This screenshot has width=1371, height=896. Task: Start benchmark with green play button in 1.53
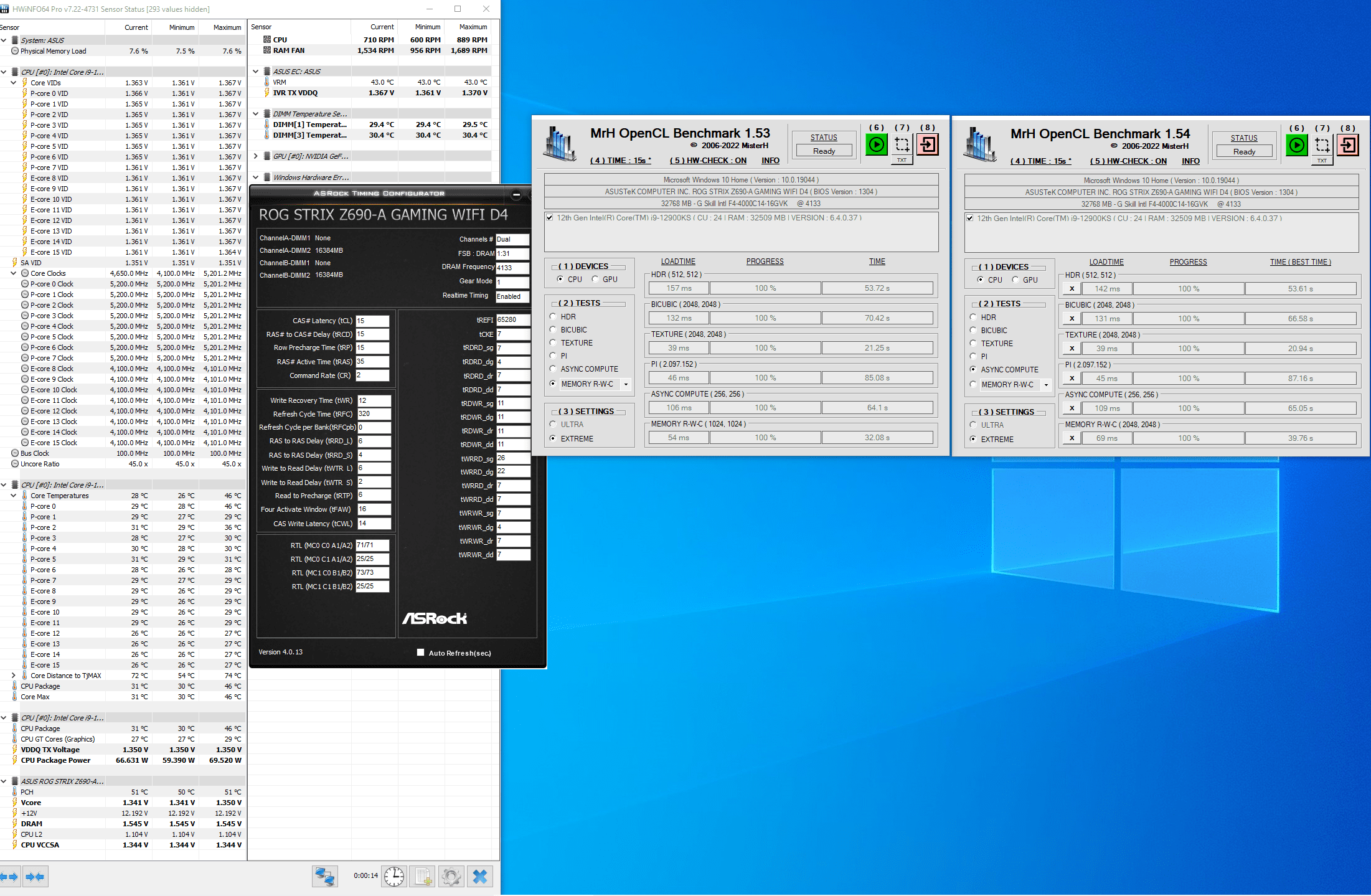coord(877,145)
